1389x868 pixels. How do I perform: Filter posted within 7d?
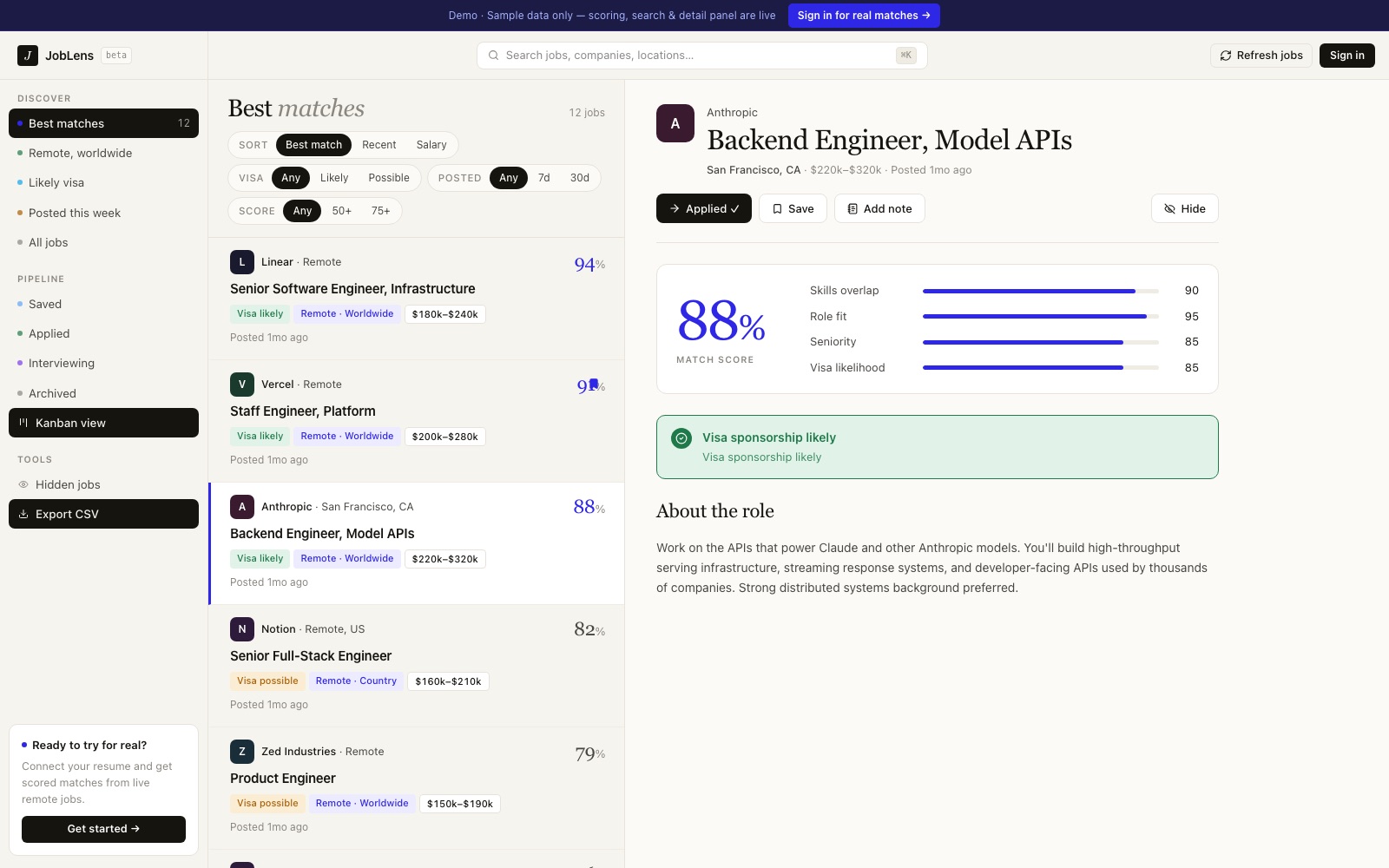[x=544, y=178]
